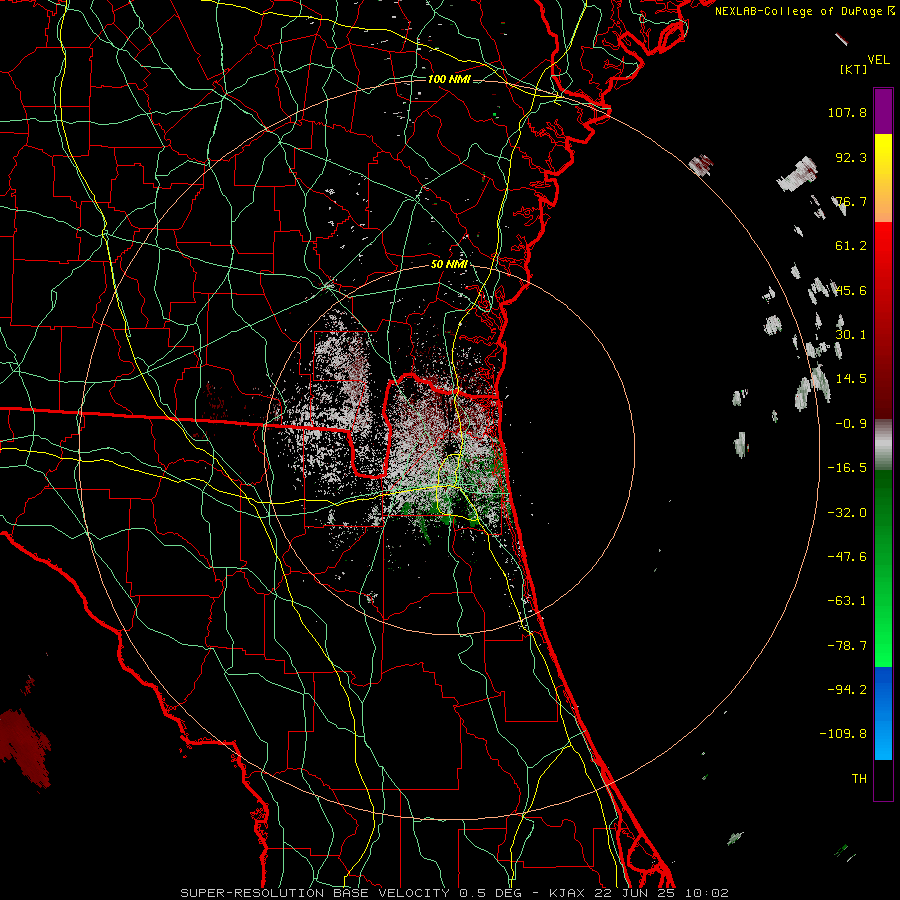900x900 pixels.
Task: Click the -63.1 legend value
Action: (847, 600)
